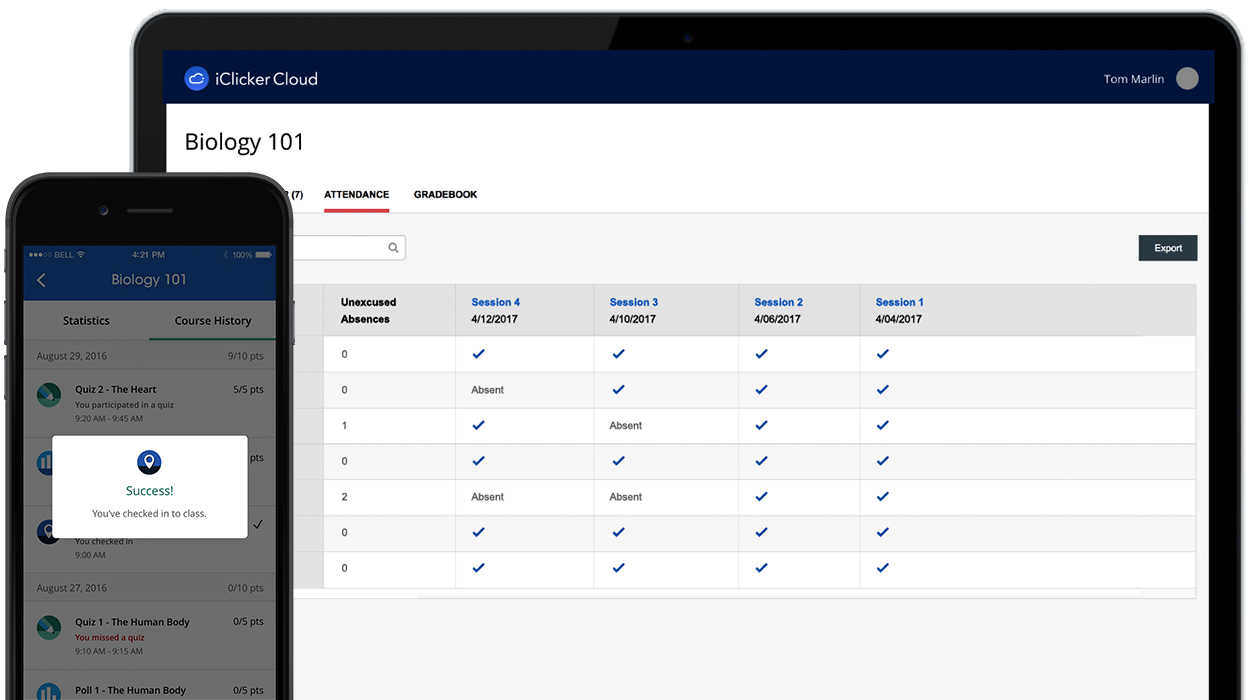This screenshot has height=700, width=1250.
Task: Tap the Bluetooth icon in the phone status bar
Action: pos(226,255)
